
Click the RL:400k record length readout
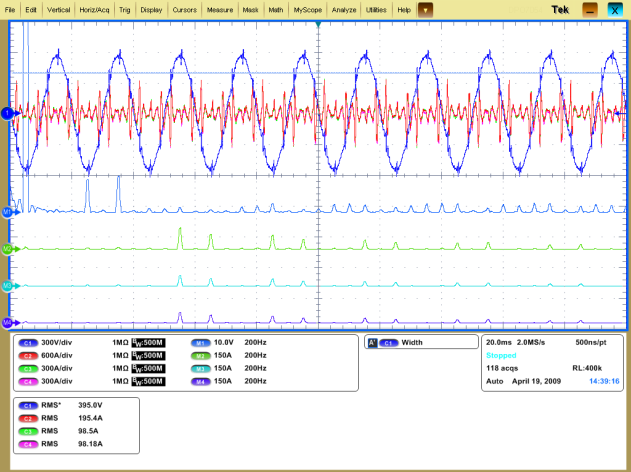pyautogui.click(x=587, y=368)
